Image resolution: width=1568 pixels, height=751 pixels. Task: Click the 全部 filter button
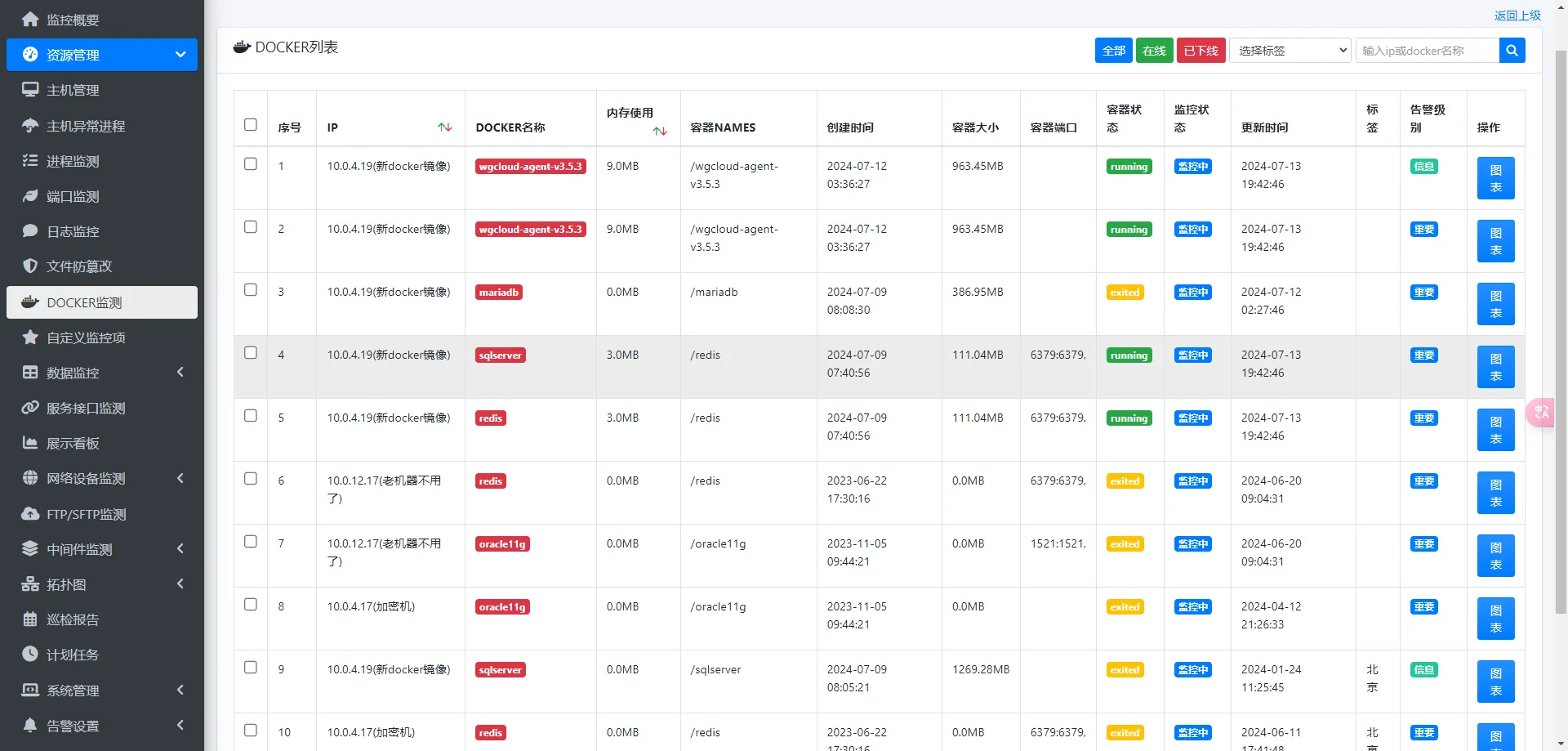tap(1114, 51)
